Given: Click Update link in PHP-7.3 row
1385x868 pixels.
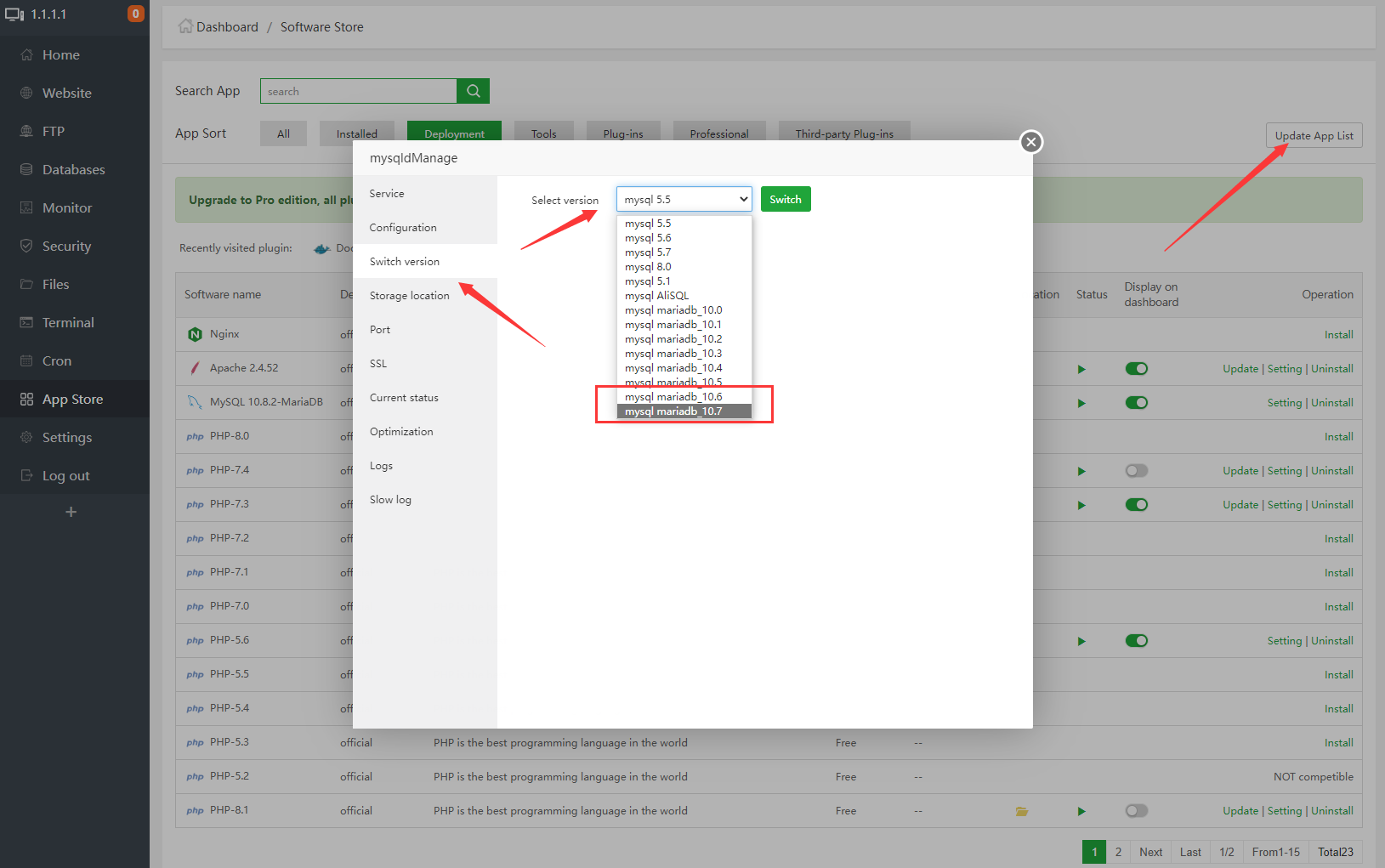Looking at the screenshot, I should (1240, 505).
